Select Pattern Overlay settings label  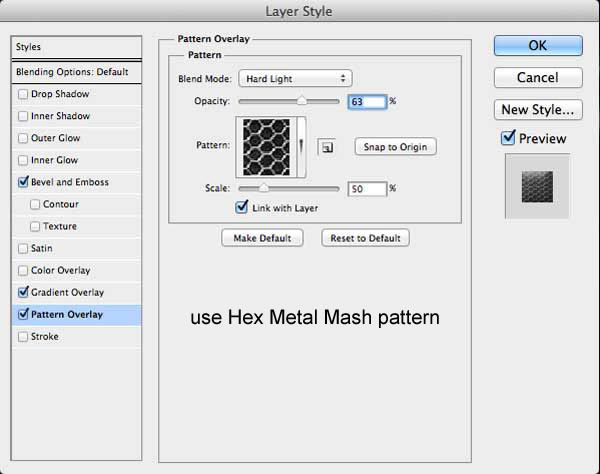coord(67,314)
